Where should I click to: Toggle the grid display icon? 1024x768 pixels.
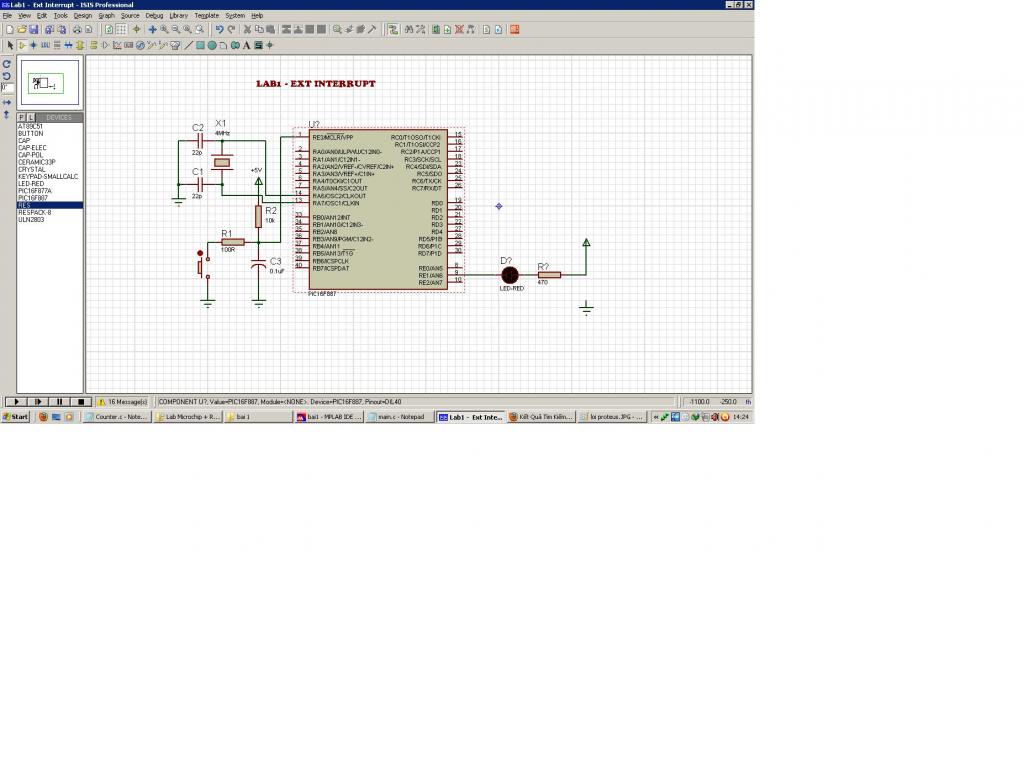122,30
